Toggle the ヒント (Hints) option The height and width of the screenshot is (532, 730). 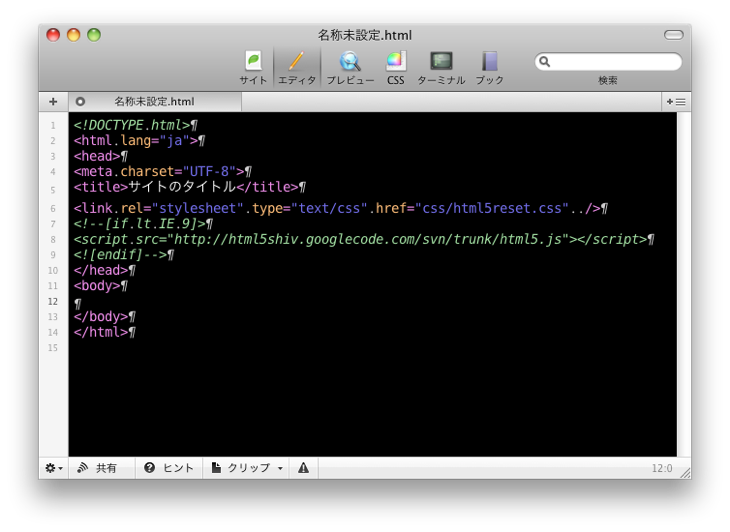[168, 468]
